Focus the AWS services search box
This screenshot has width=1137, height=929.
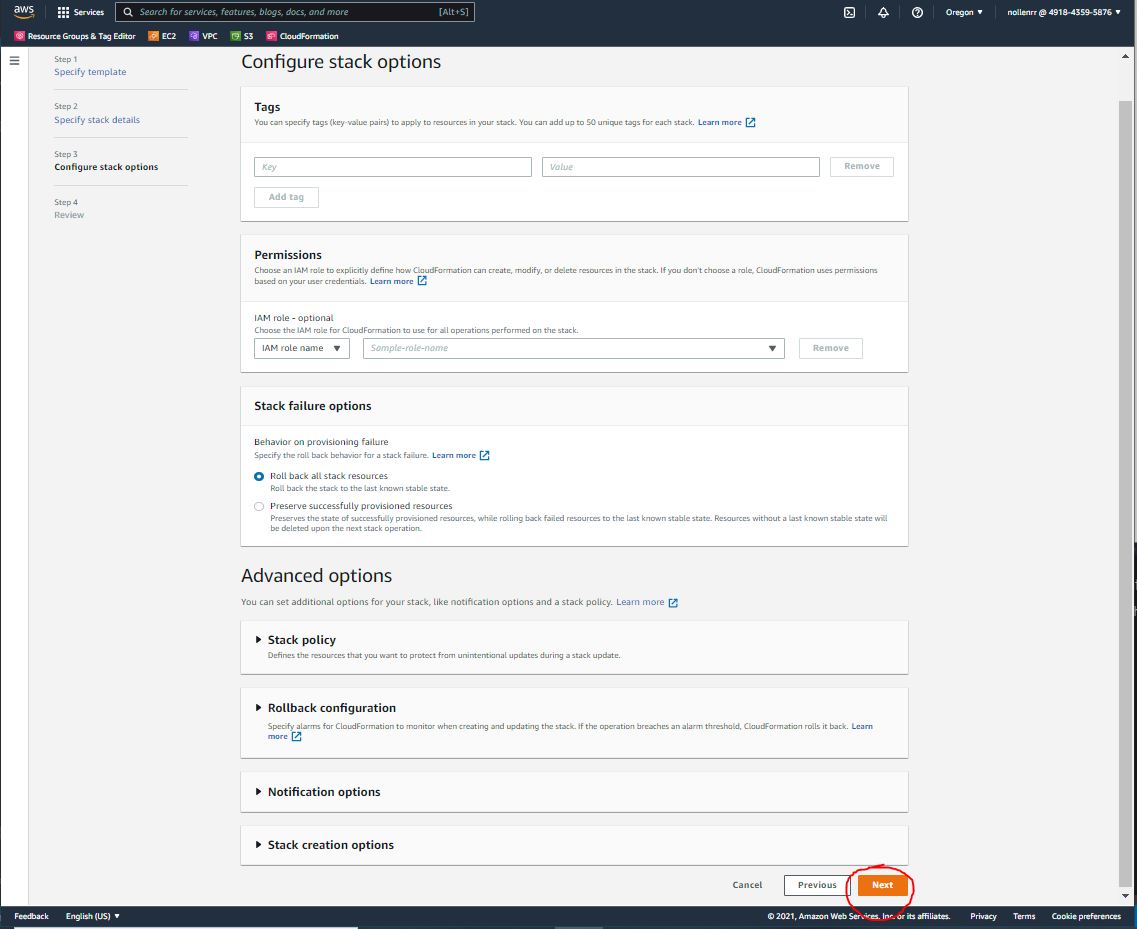tap(294, 12)
